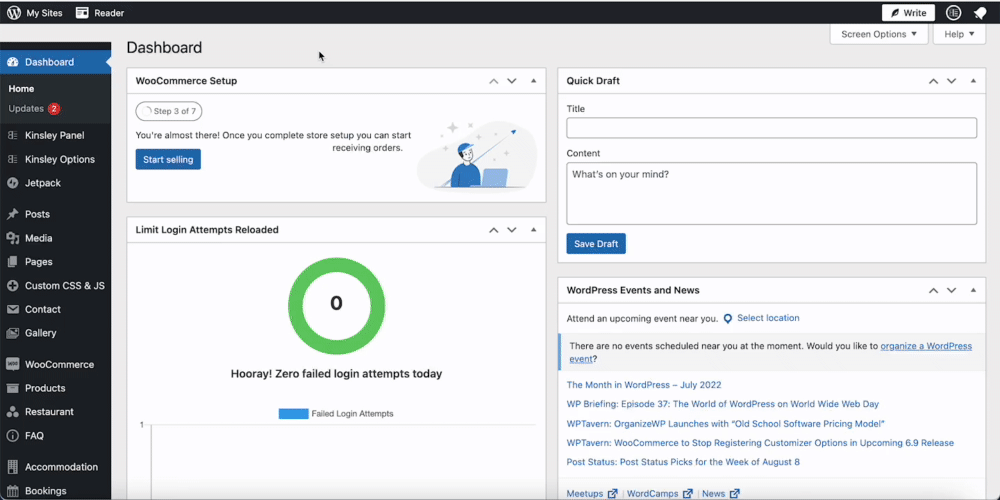The height and width of the screenshot is (500, 1000).
Task: Click the Restaurant icon in sidebar
Action: click(x=12, y=412)
